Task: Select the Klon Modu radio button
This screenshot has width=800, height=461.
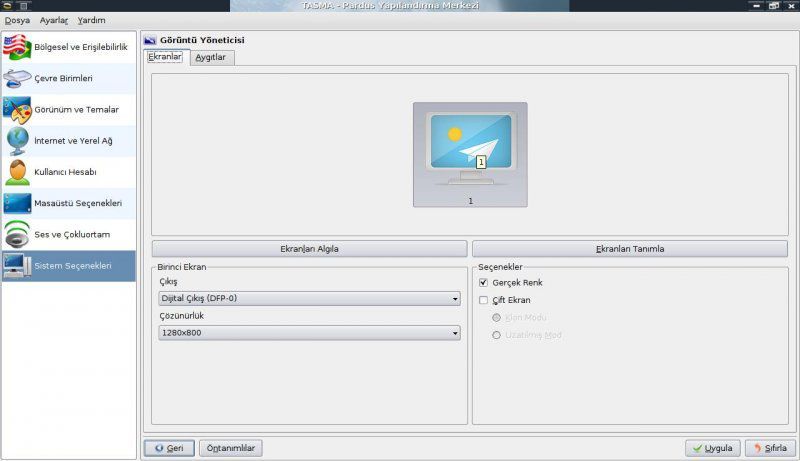Action: [x=496, y=318]
